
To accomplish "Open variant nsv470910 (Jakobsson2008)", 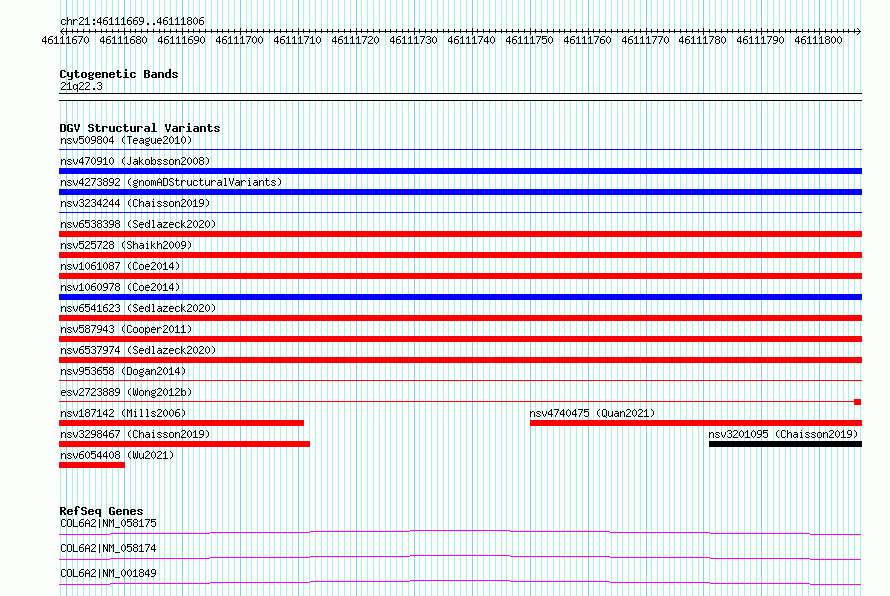I will 135,161.
